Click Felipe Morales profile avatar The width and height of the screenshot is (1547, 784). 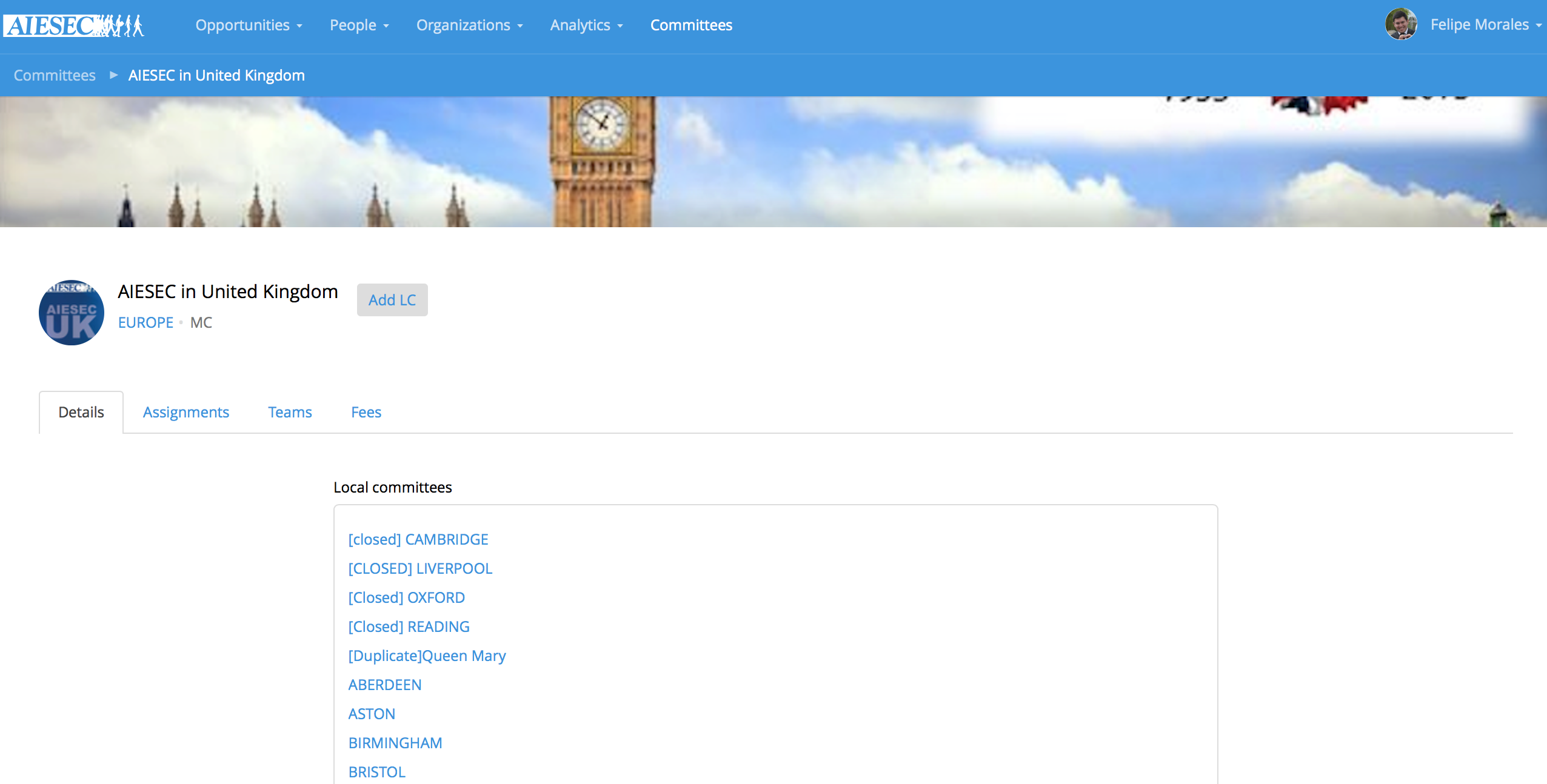1401,25
